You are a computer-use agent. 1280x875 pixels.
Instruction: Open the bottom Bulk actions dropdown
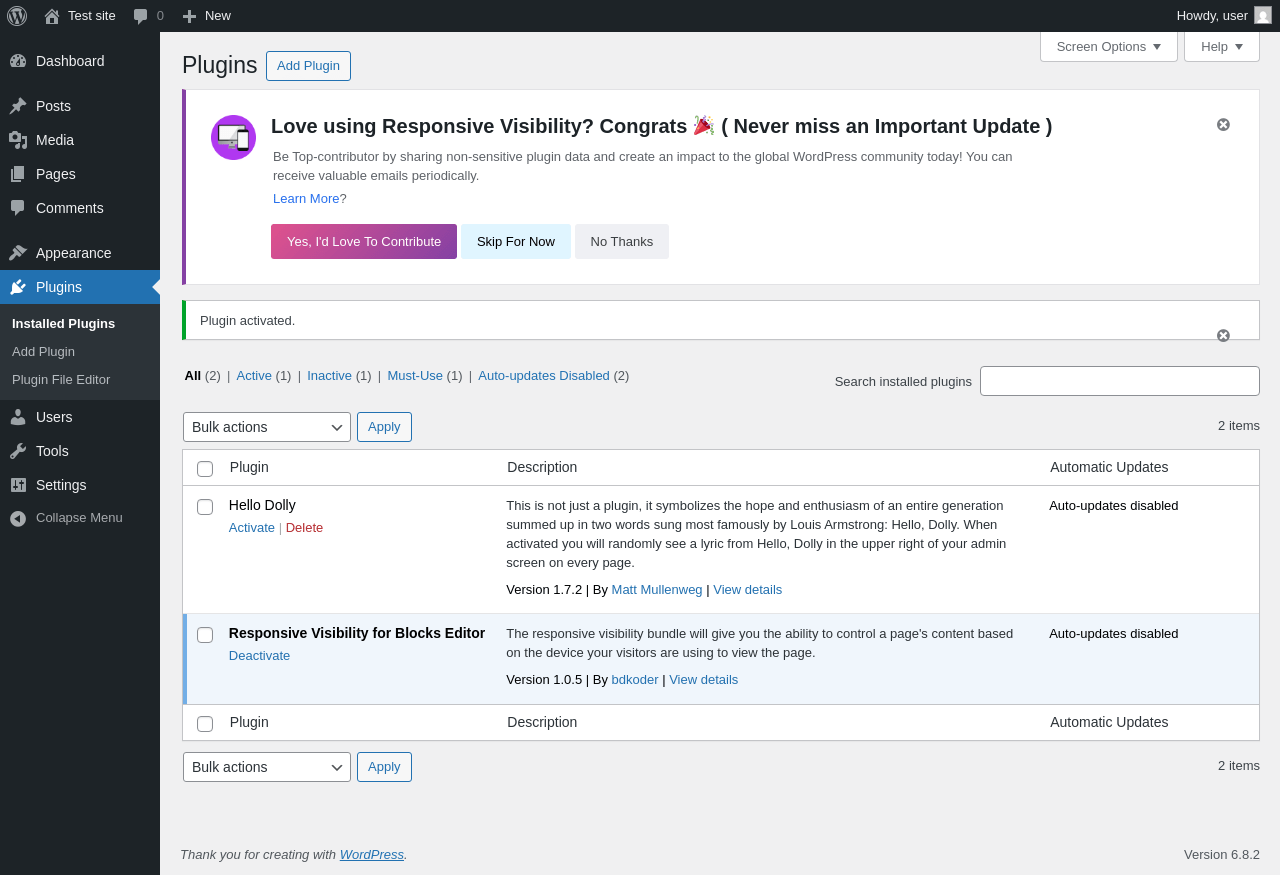267,767
